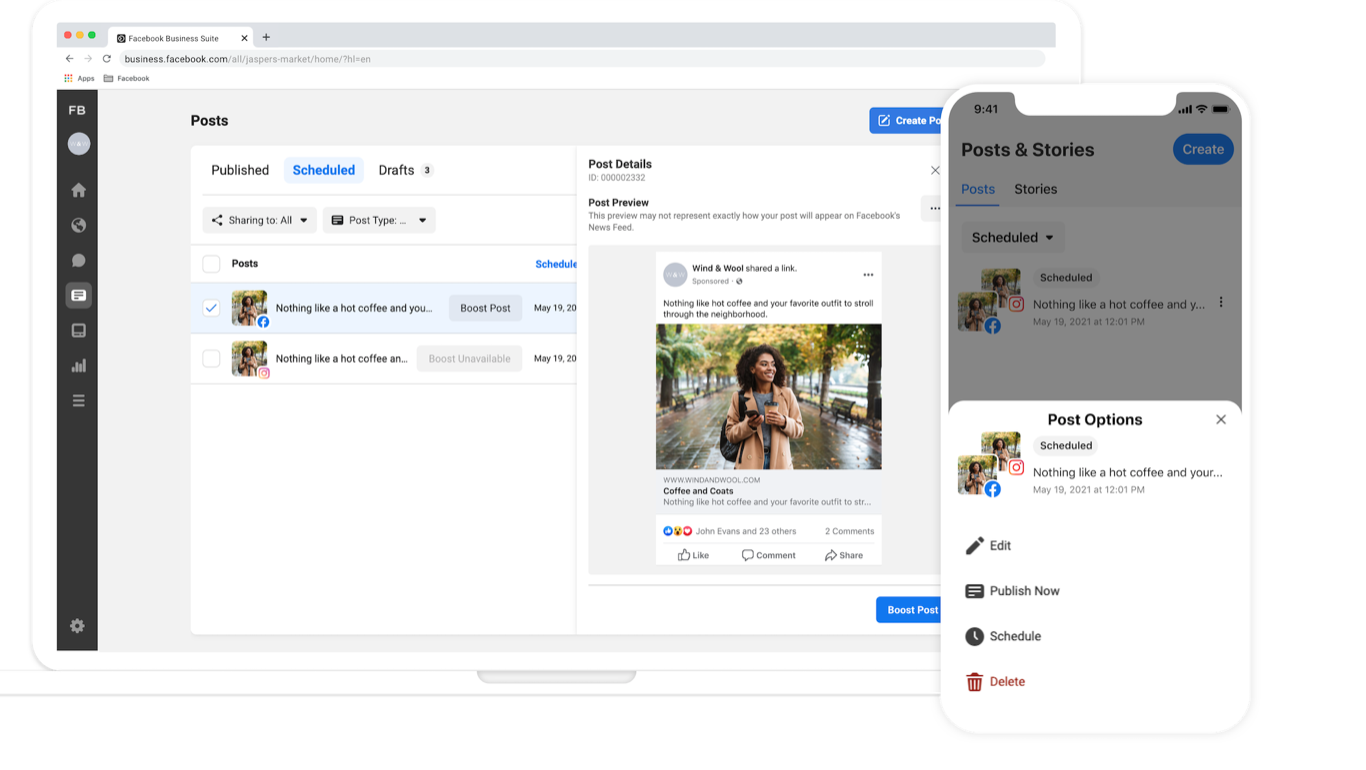Check the select-all Posts checkbox

tap(211, 263)
